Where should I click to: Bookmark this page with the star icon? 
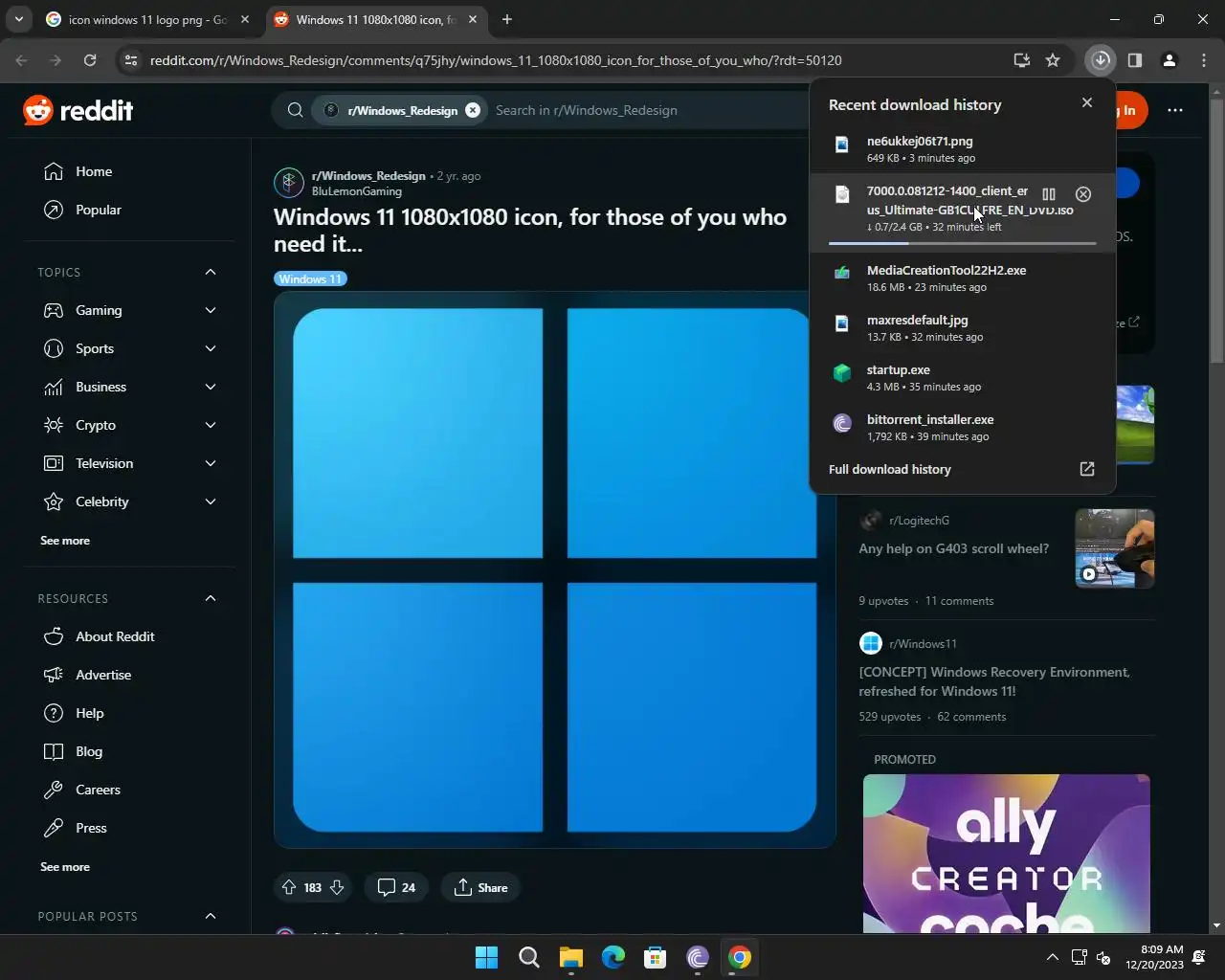click(1053, 60)
